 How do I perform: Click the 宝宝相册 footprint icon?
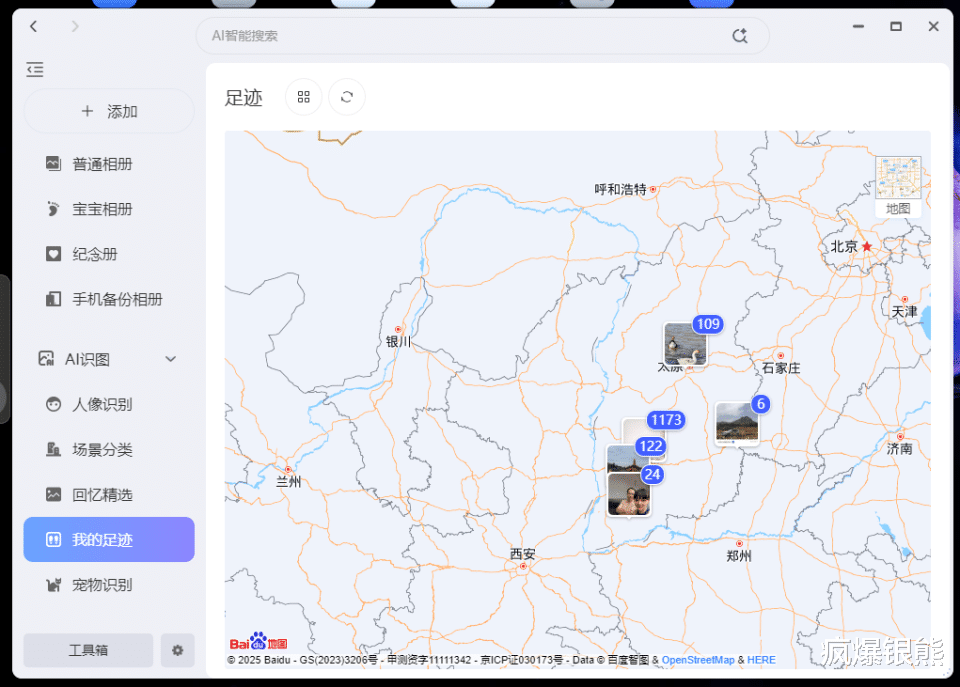(x=53, y=209)
